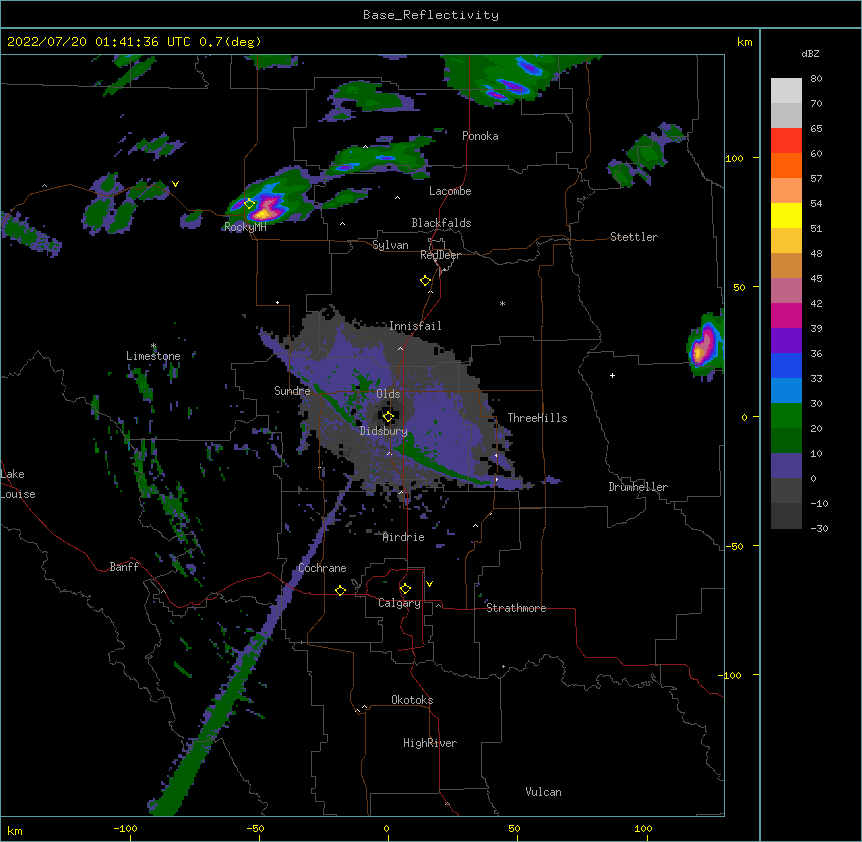The width and height of the screenshot is (862, 842).
Task: Click the Innisfail city label
Action: pyautogui.click(x=415, y=326)
